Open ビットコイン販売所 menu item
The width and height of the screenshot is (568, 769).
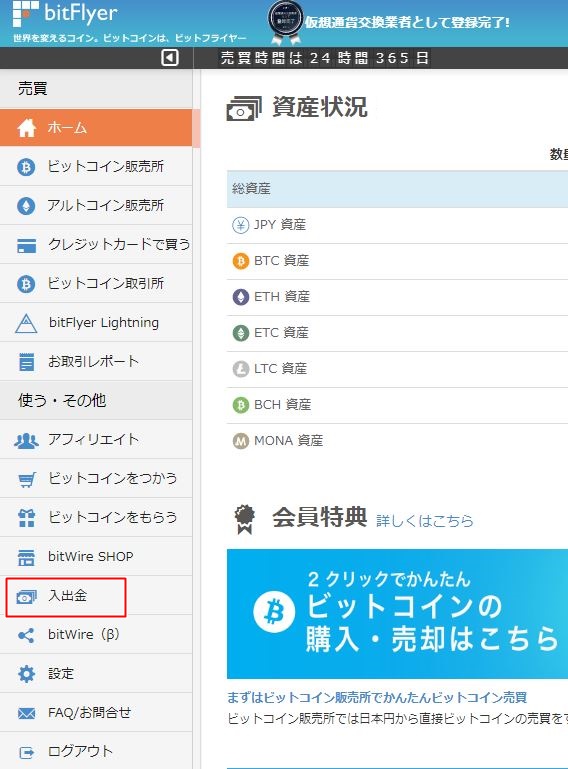[96, 167]
